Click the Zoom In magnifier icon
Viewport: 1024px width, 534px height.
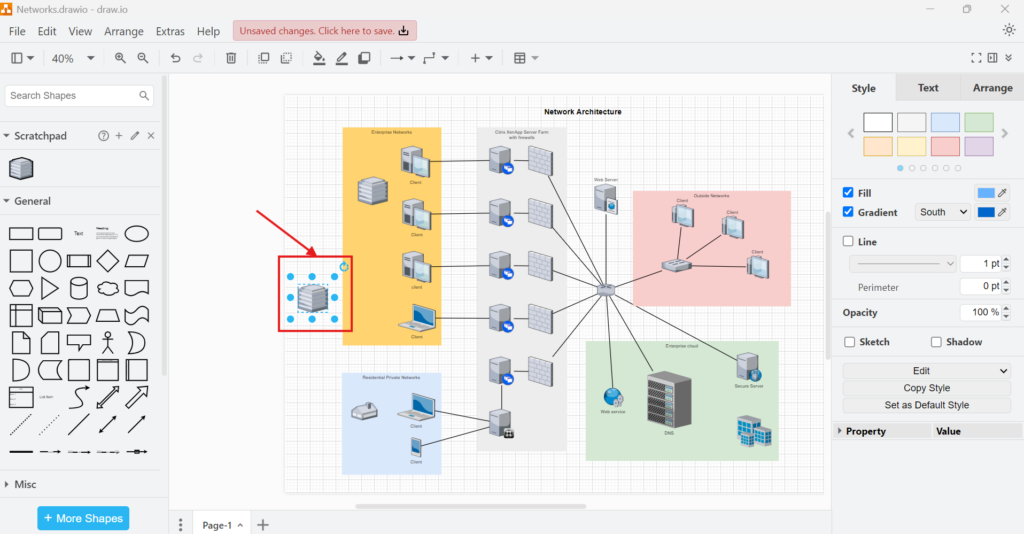click(x=120, y=58)
